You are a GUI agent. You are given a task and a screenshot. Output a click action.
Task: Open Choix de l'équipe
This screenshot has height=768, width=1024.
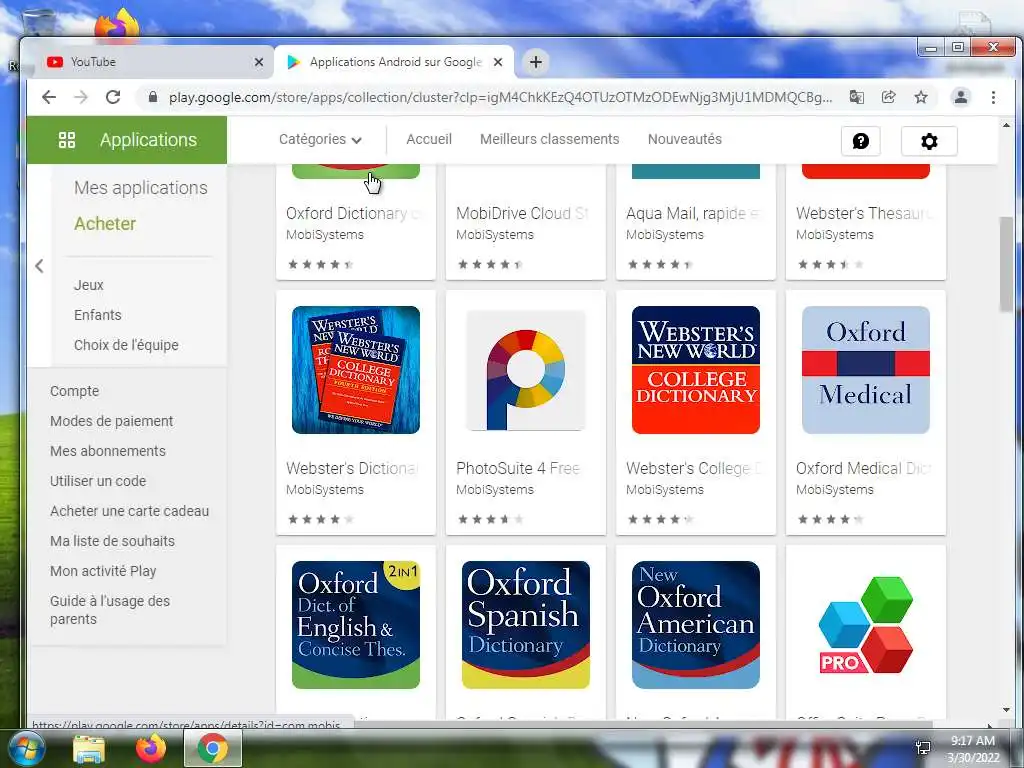click(126, 345)
